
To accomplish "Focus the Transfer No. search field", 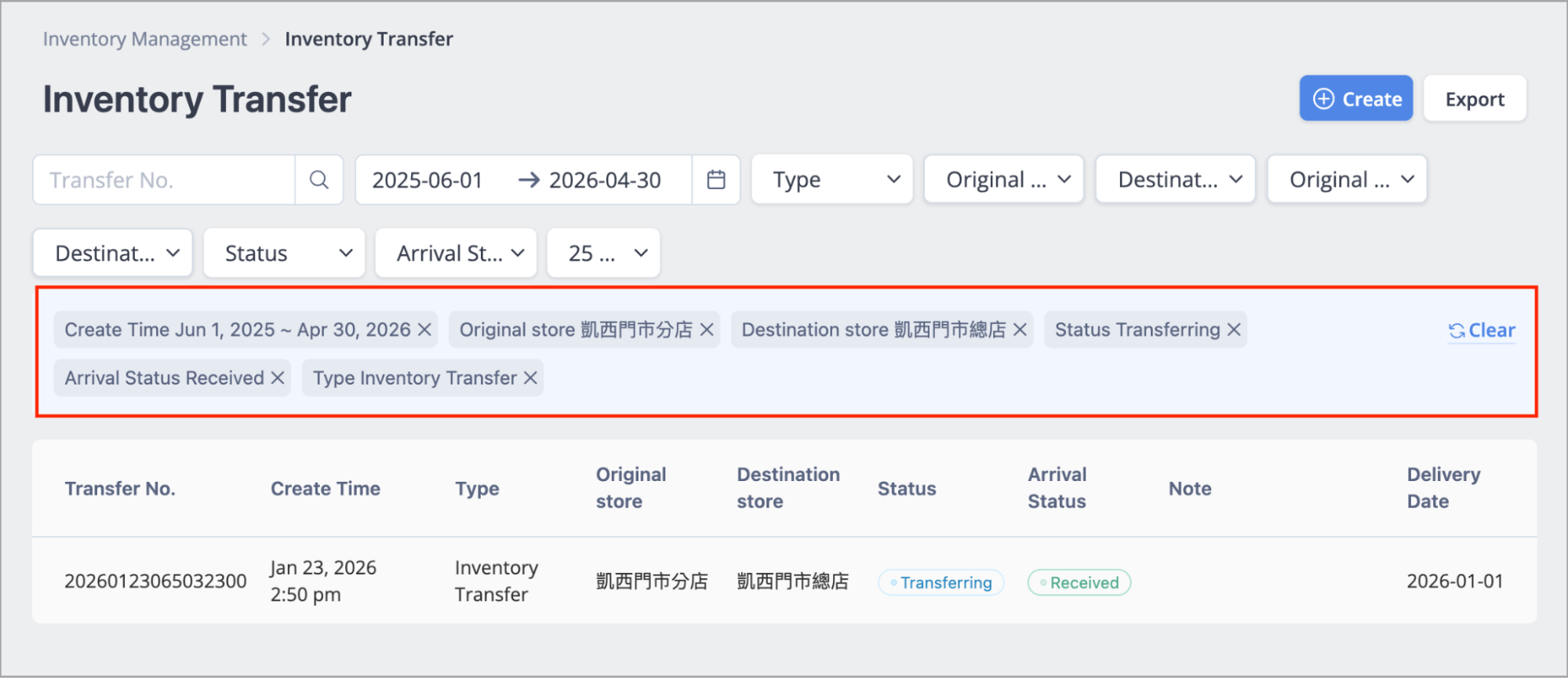I will [164, 180].
